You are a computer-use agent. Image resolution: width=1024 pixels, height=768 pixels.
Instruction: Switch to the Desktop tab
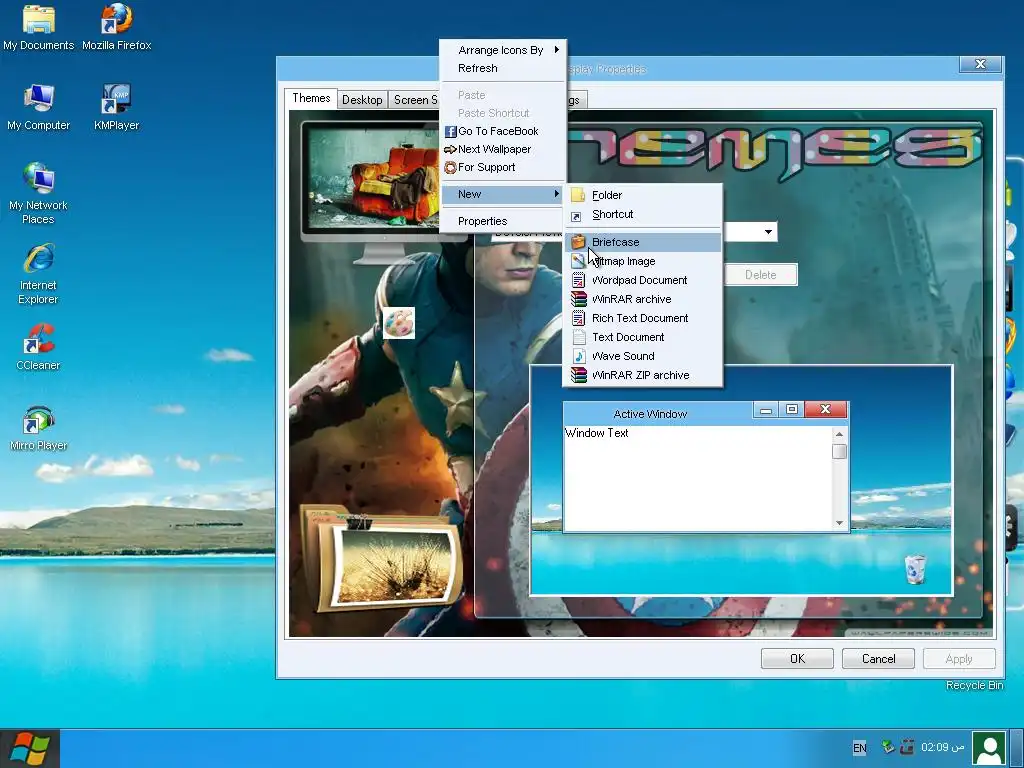(362, 100)
